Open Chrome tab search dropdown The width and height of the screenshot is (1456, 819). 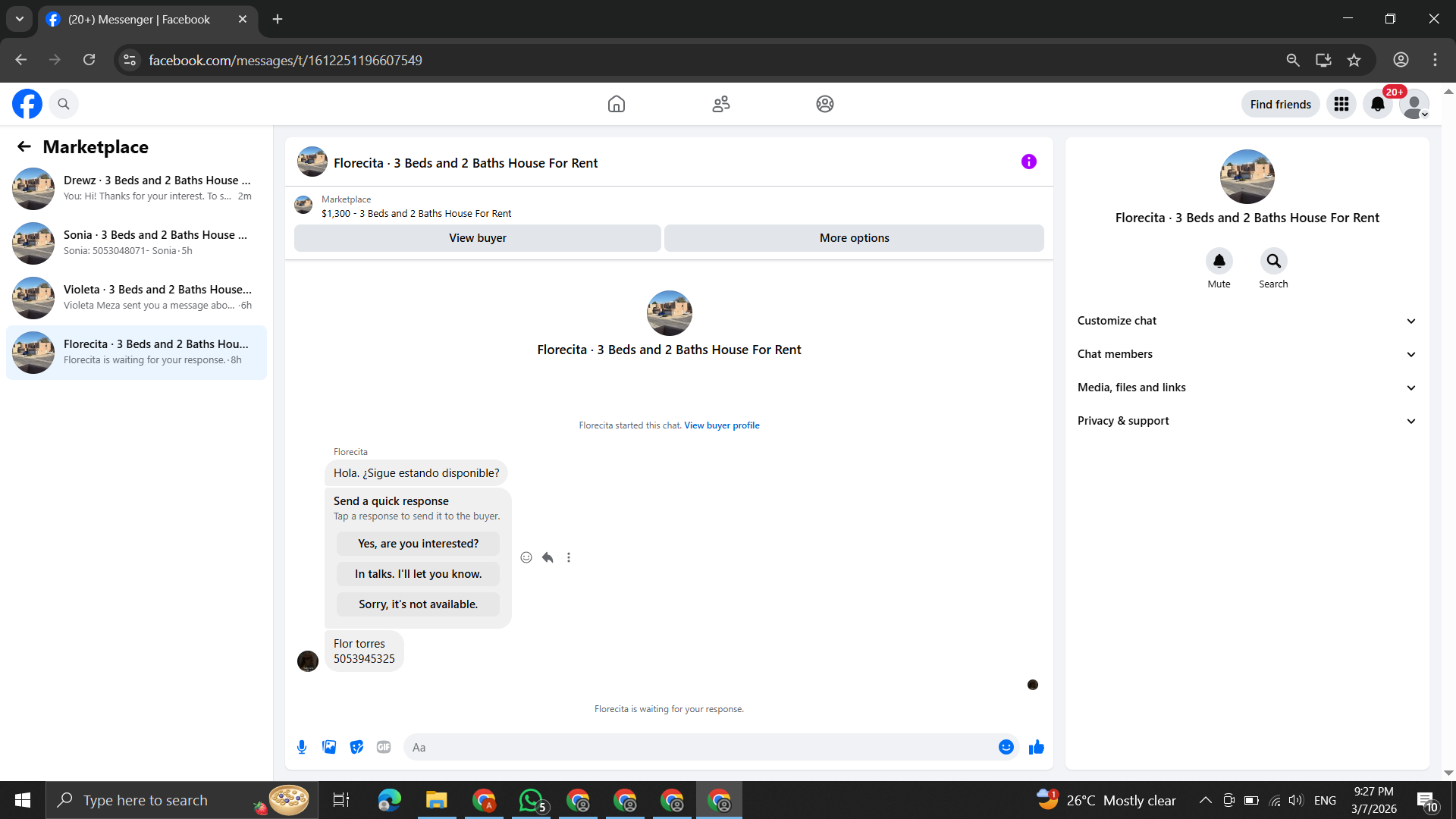pos(20,19)
